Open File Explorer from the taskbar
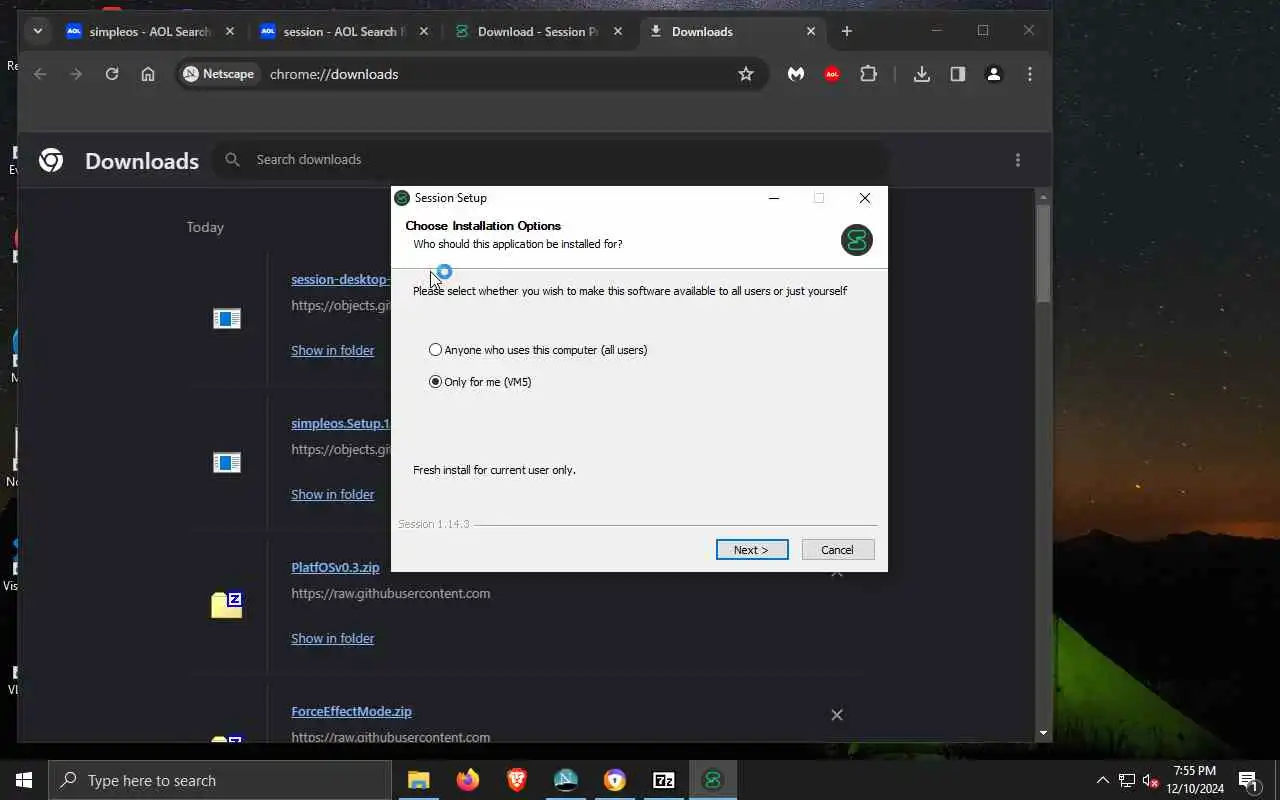 pos(419,780)
